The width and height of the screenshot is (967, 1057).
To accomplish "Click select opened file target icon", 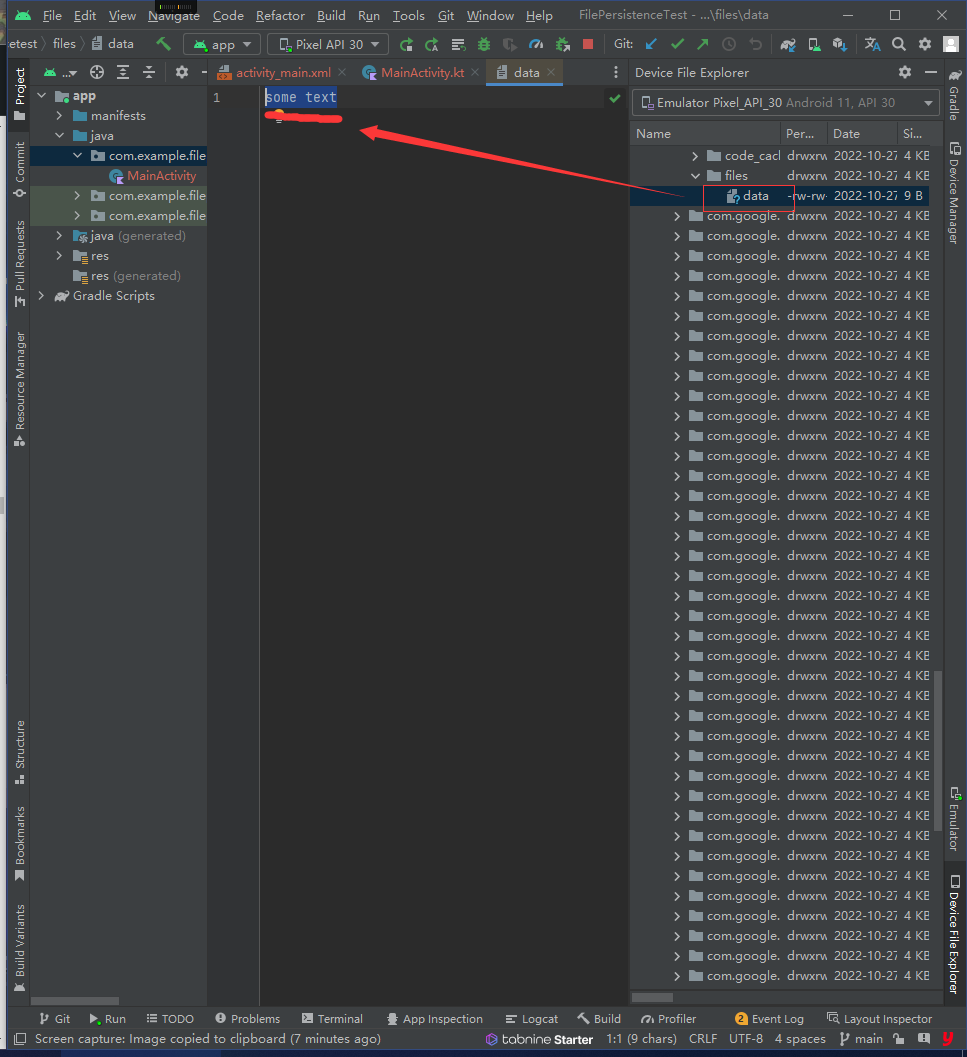I will (x=97, y=72).
